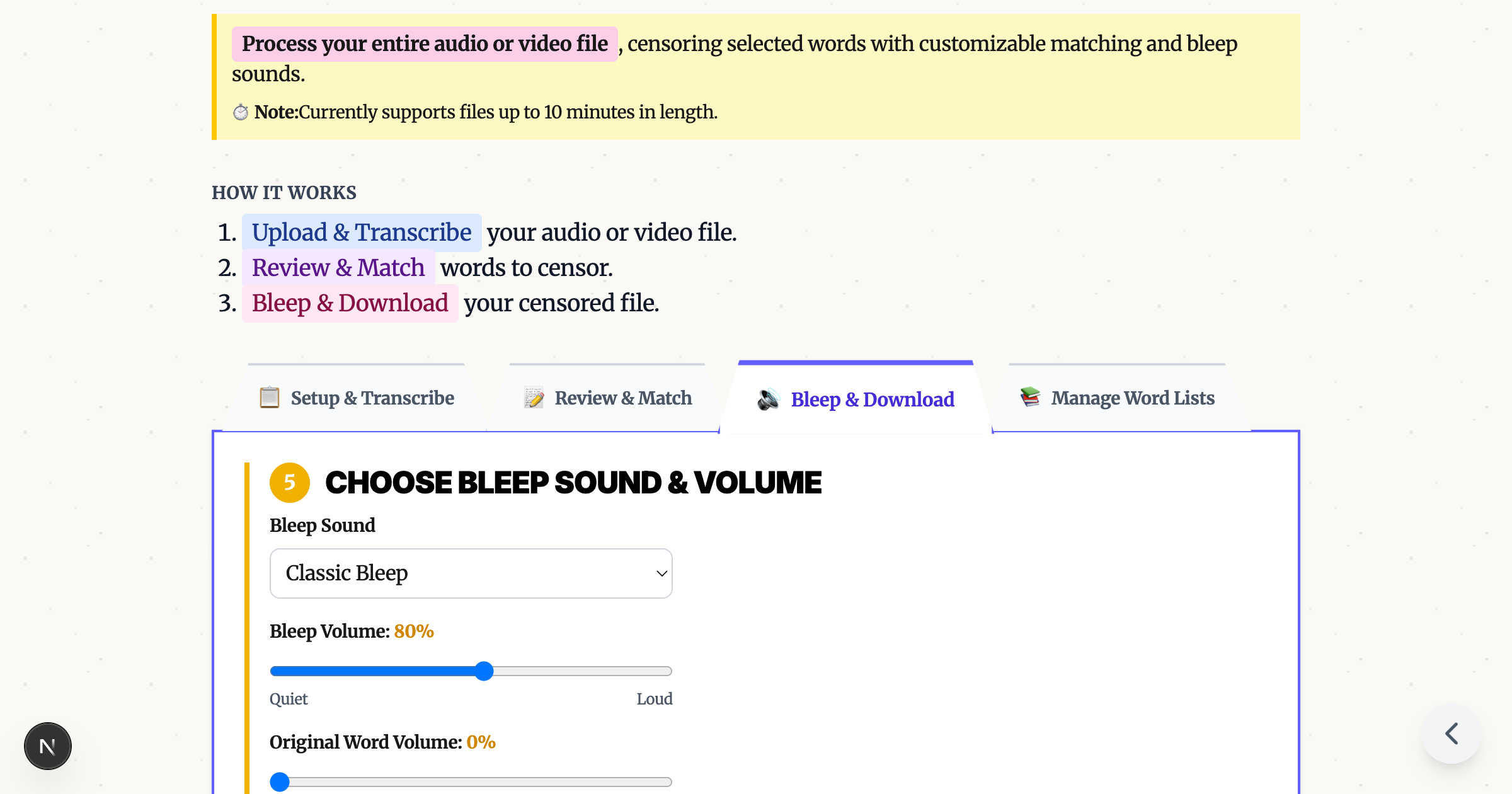Click the memo icon on Review & Match tab

[534, 398]
